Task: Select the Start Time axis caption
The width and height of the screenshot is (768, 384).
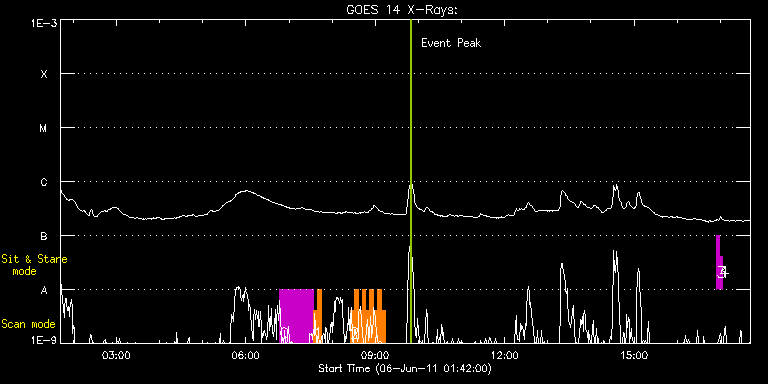Action: tap(405, 368)
